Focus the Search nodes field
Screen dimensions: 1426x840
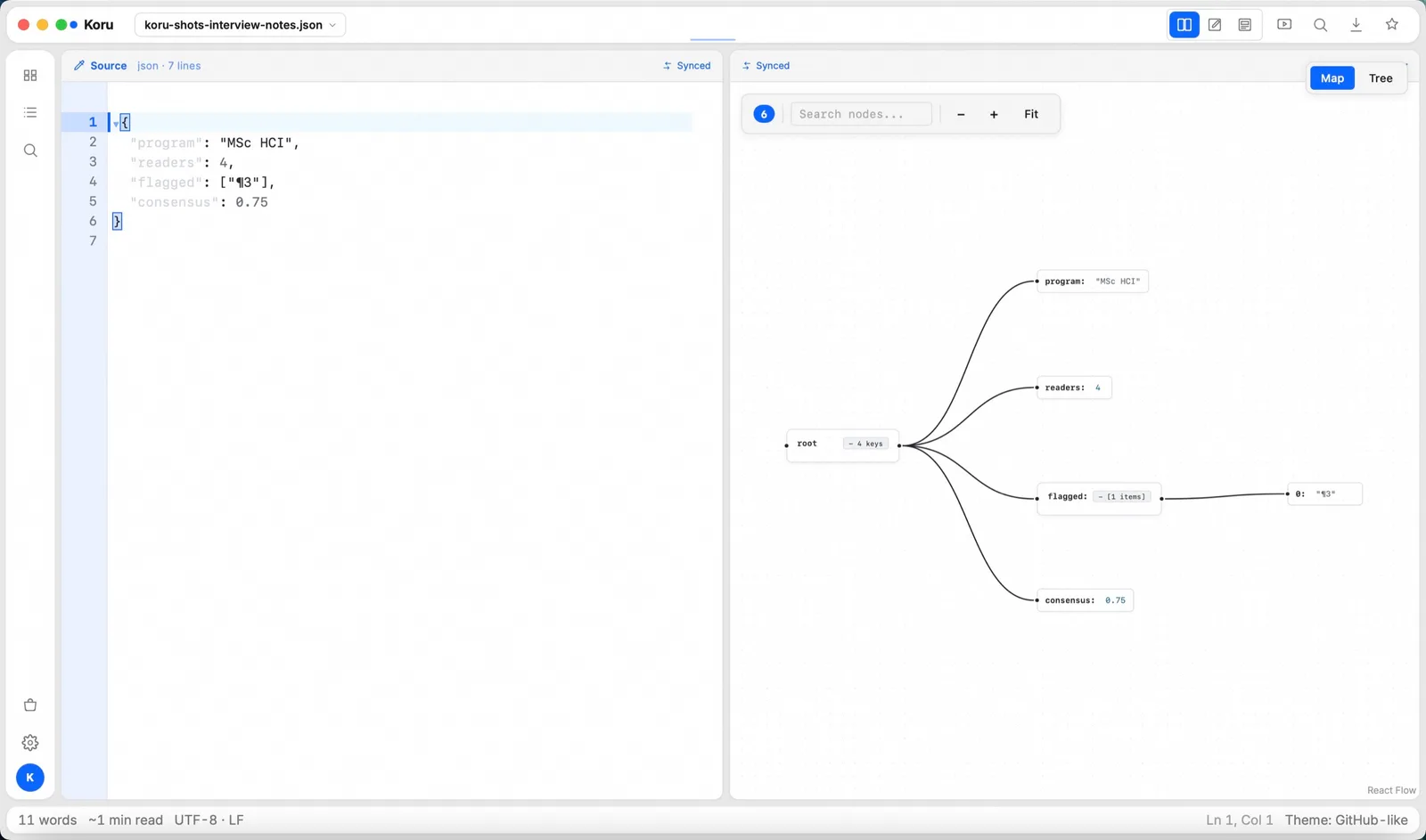(x=861, y=114)
